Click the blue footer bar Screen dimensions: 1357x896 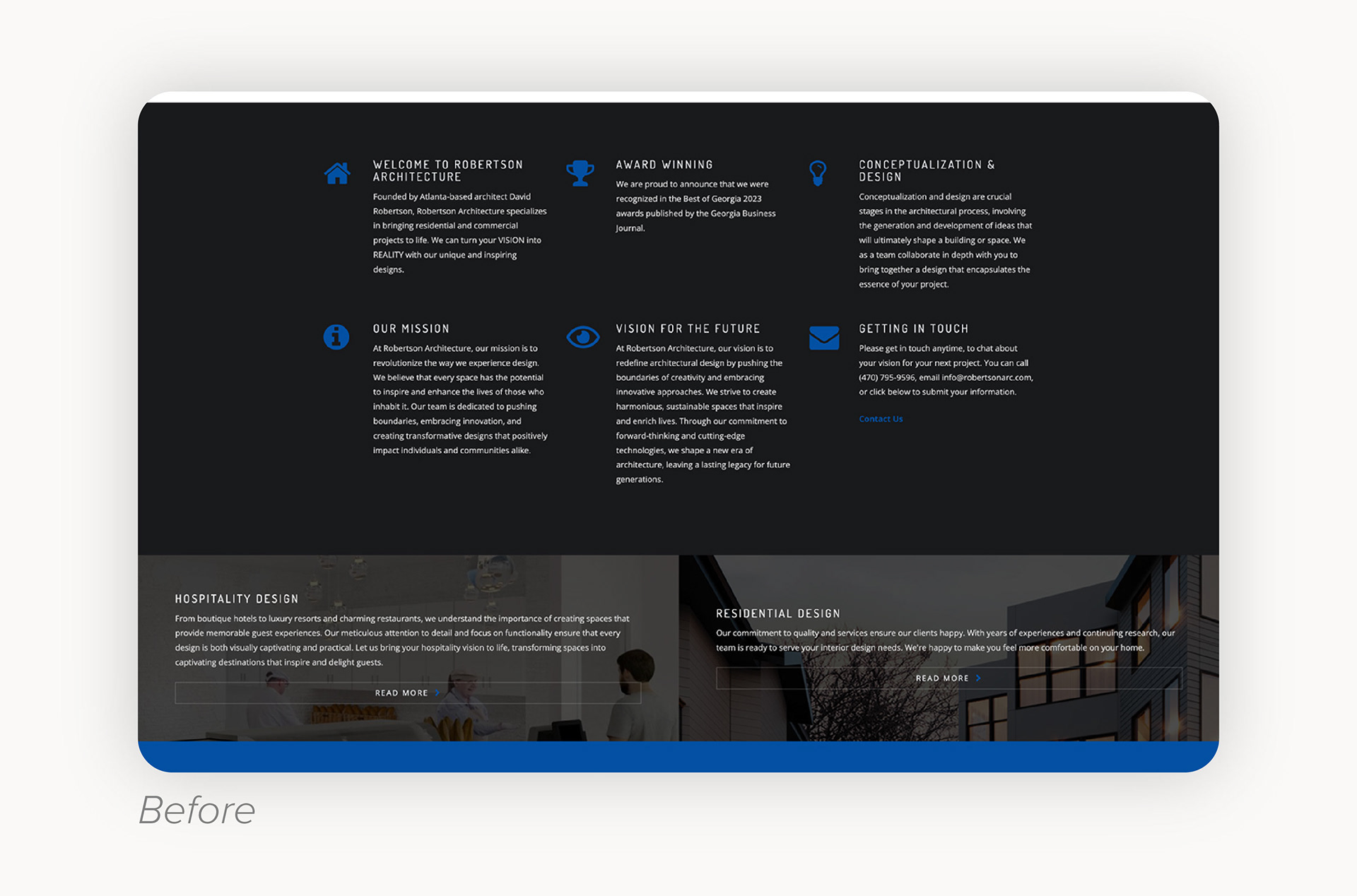pos(678,756)
